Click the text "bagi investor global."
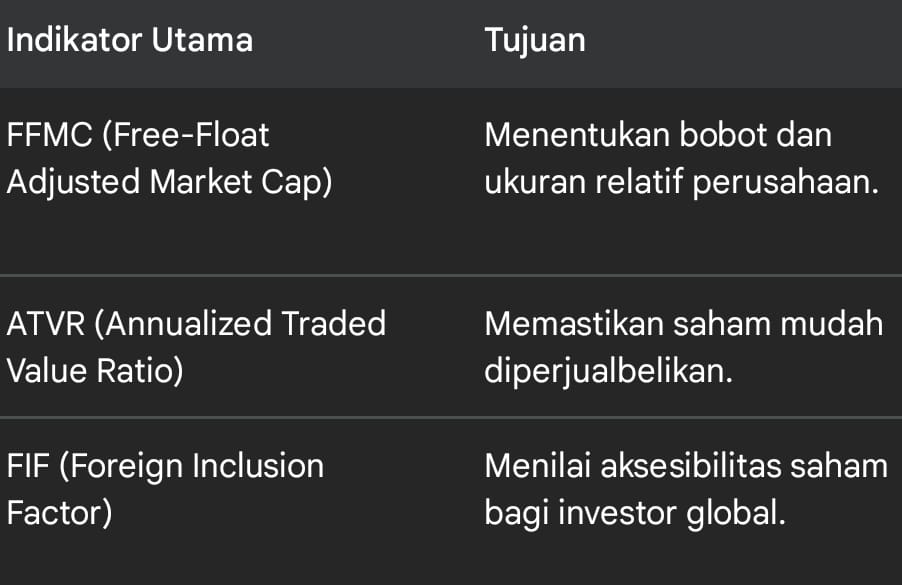The width and height of the screenshot is (902, 585). click(634, 513)
